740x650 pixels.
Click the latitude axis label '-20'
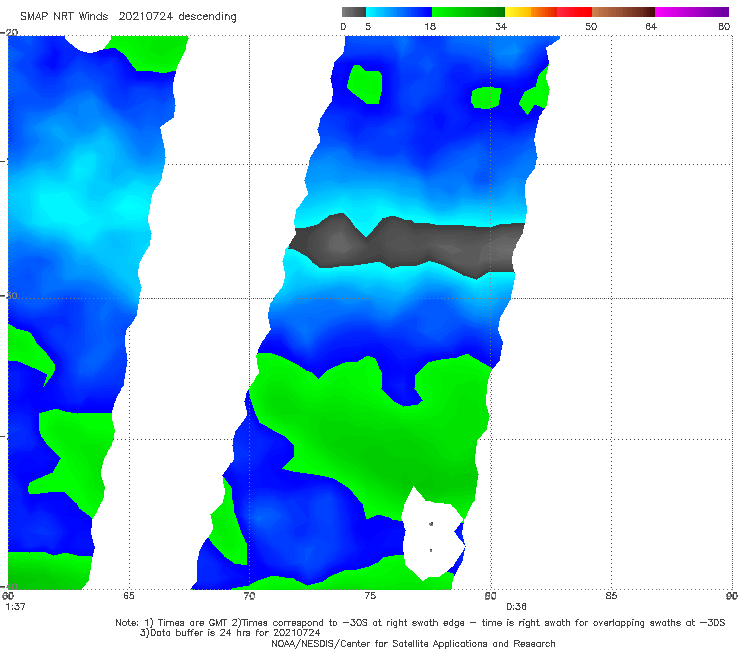tap(9, 32)
